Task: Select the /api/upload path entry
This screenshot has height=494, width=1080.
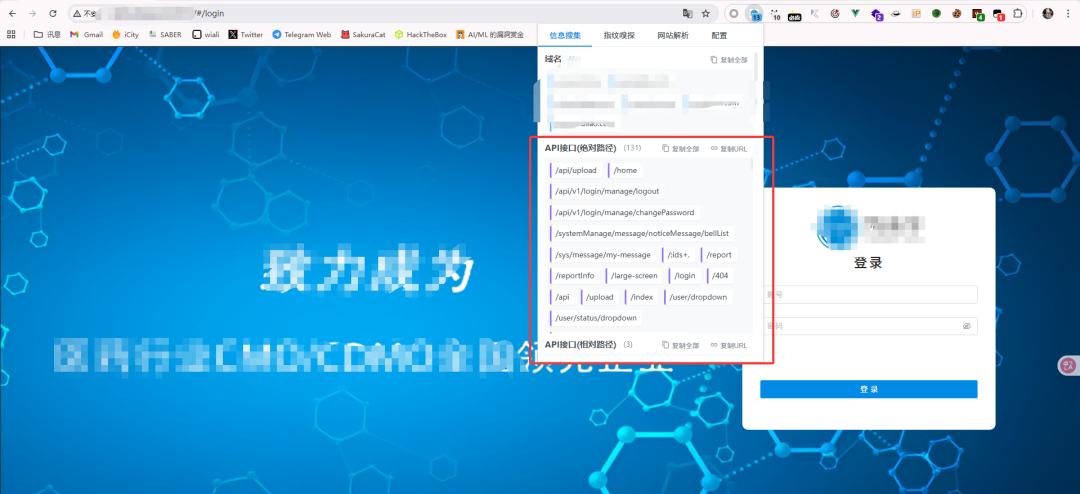Action: coord(576,170)
